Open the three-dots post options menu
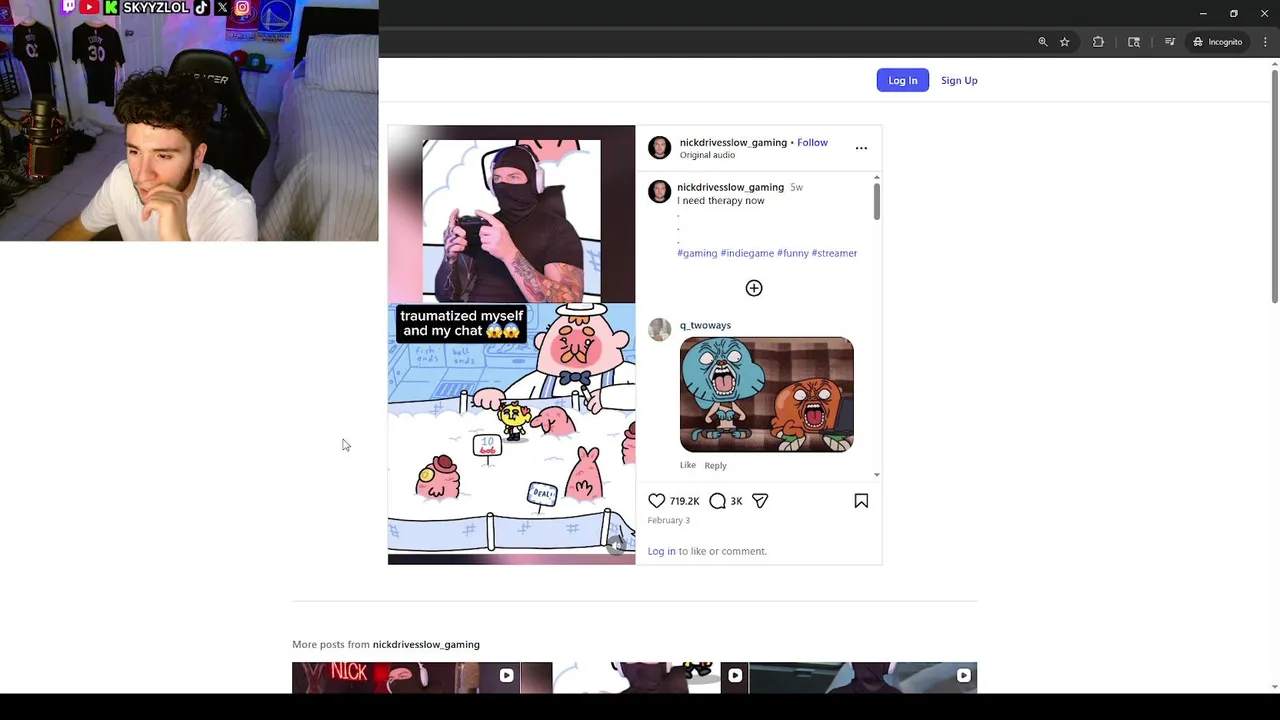Image resolution: width=1280 pixels, height=720 pixels. click(861, 148)
